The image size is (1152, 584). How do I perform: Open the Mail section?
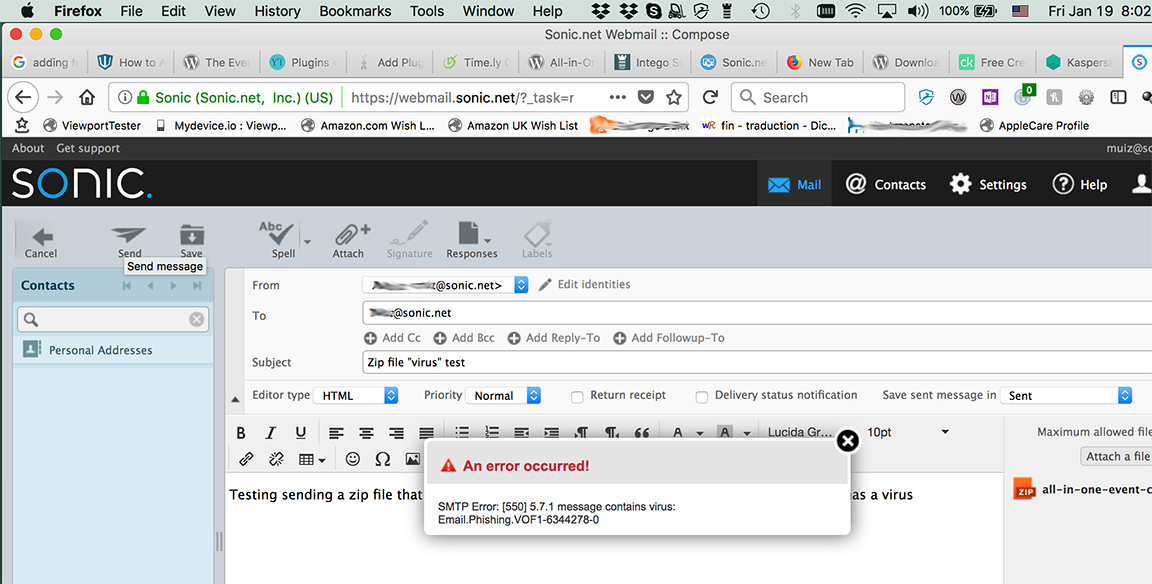[x=794, y=184]
